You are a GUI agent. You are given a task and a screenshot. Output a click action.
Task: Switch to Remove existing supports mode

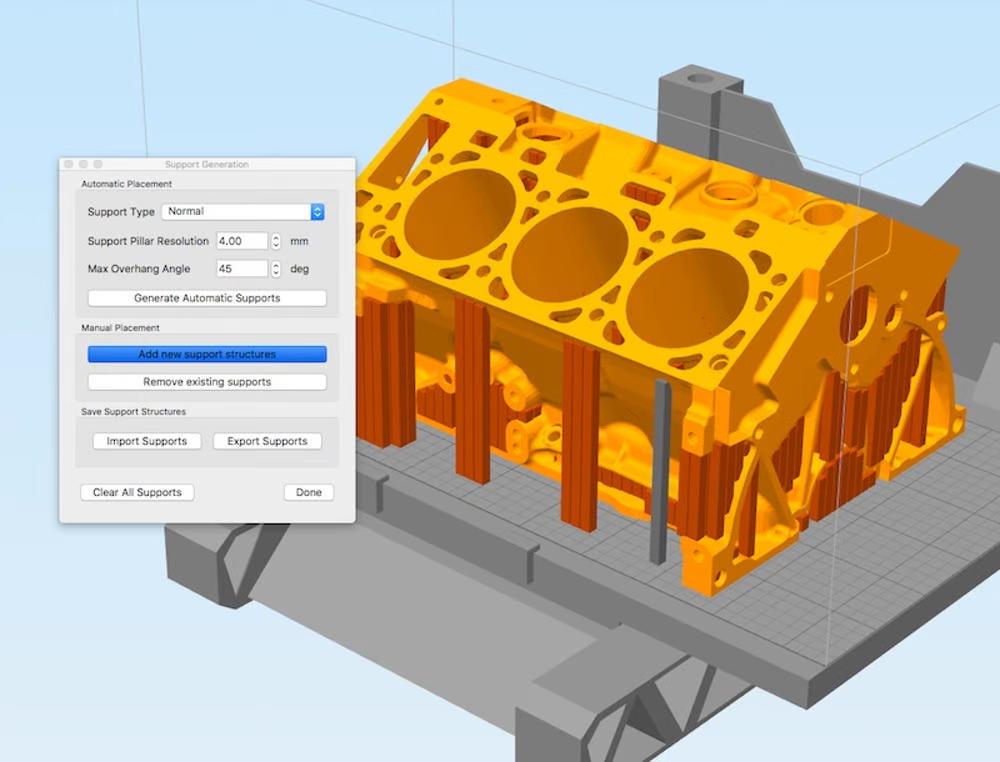(207, 381)
